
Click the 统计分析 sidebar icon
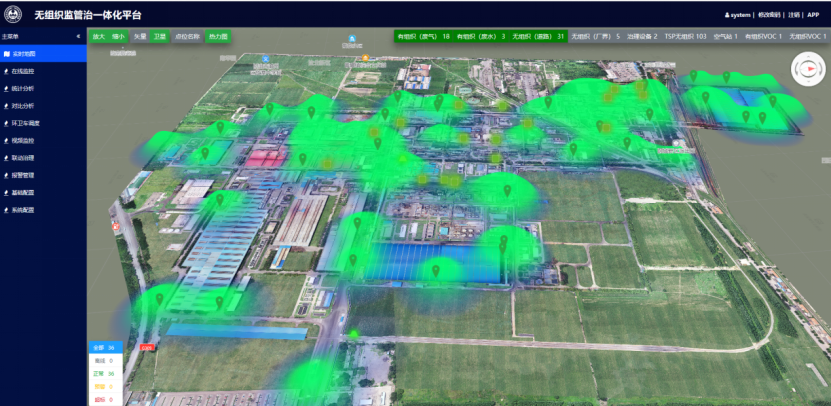(7, 89)
